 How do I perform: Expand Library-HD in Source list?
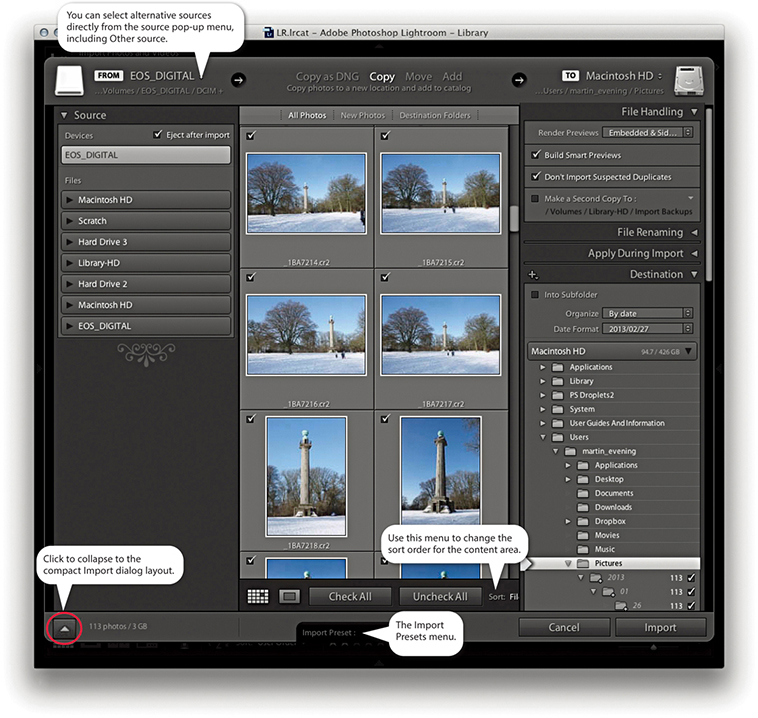coord(70,263)
